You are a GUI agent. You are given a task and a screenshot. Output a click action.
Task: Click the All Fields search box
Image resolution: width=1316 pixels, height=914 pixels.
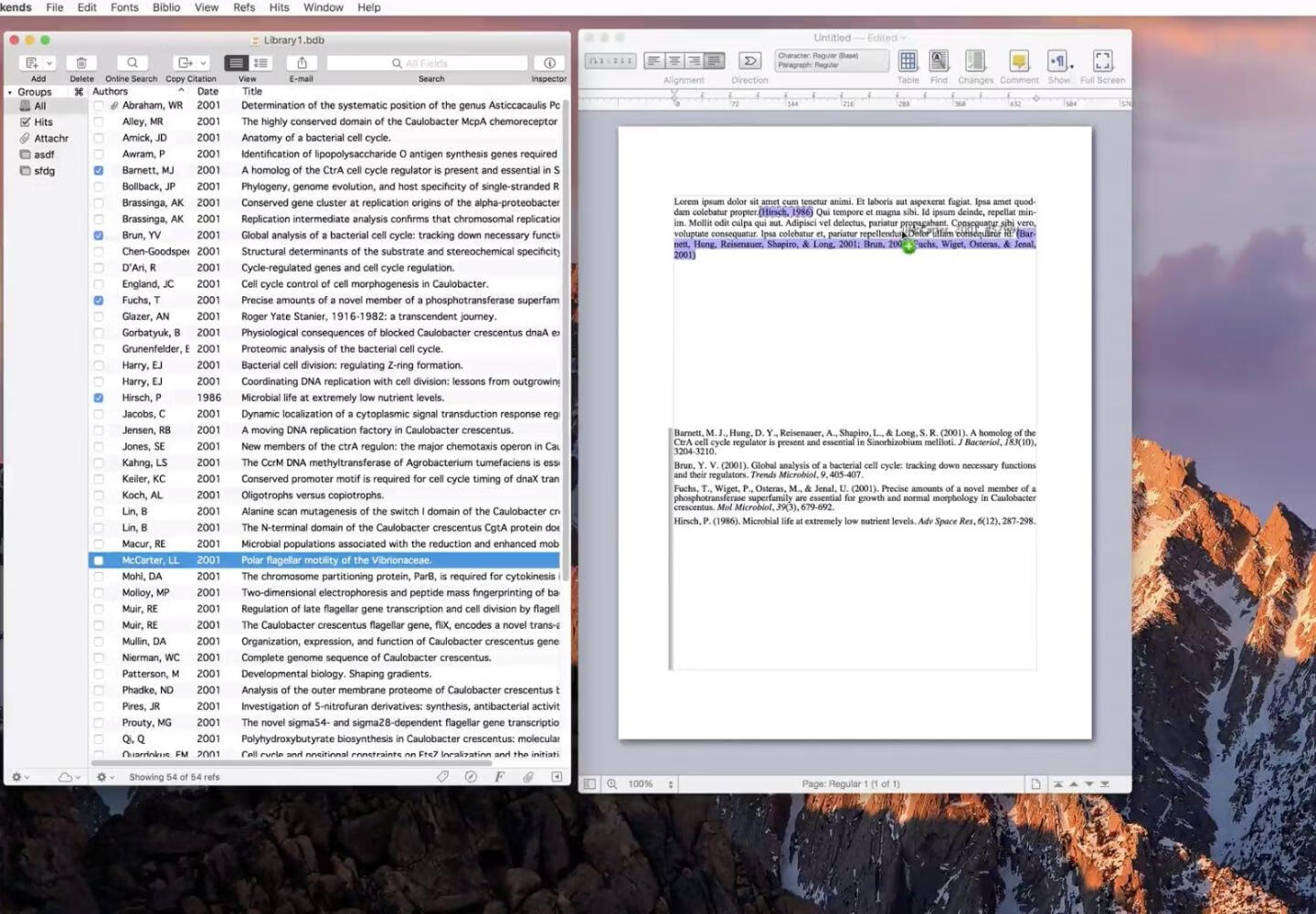[x=427, y=63]
